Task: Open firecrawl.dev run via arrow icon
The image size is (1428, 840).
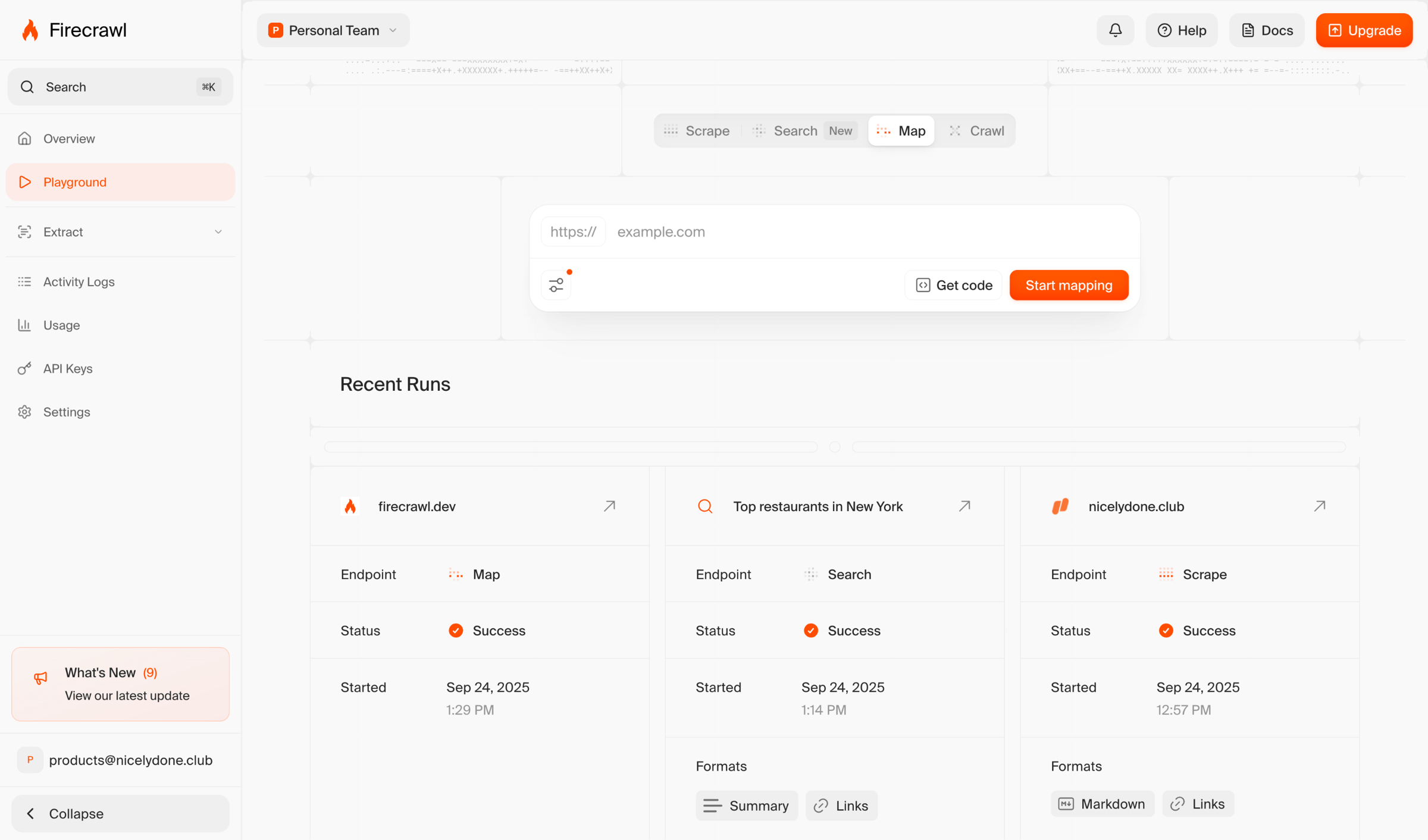Action: (x=609, y=506)
